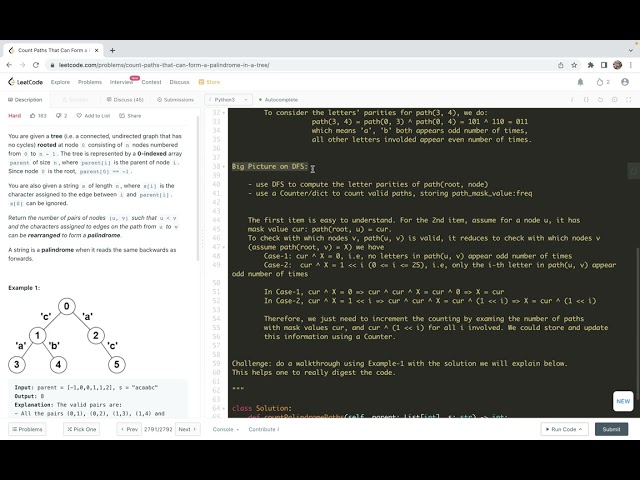Enter editor full screen mode
The height and width of the screenshot is (480, 640).
tap(629, 100)
